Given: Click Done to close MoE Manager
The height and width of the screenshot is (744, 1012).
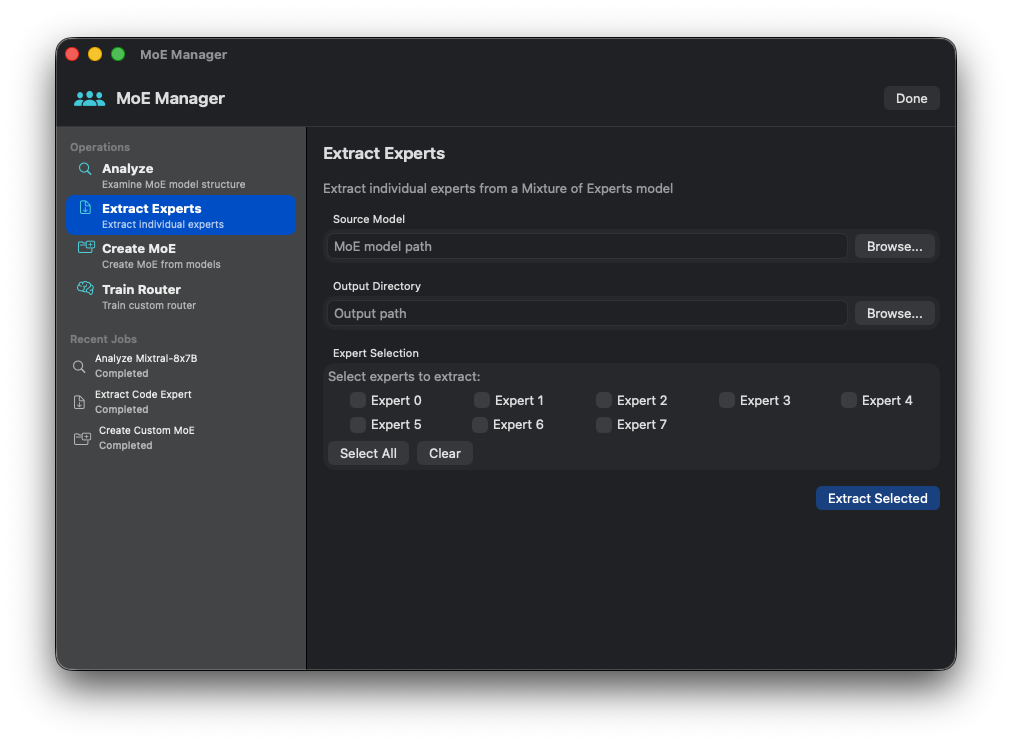Looking at the screenshot, I should (x=911, y=97).
